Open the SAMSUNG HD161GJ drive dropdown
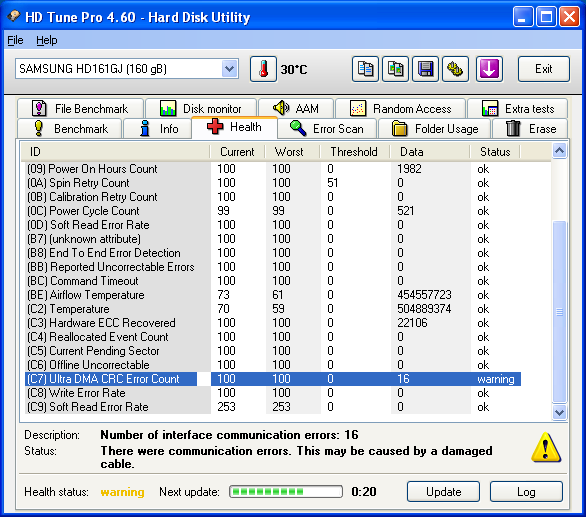The width and height of the screenshot is (586, 517). point(127,69)
